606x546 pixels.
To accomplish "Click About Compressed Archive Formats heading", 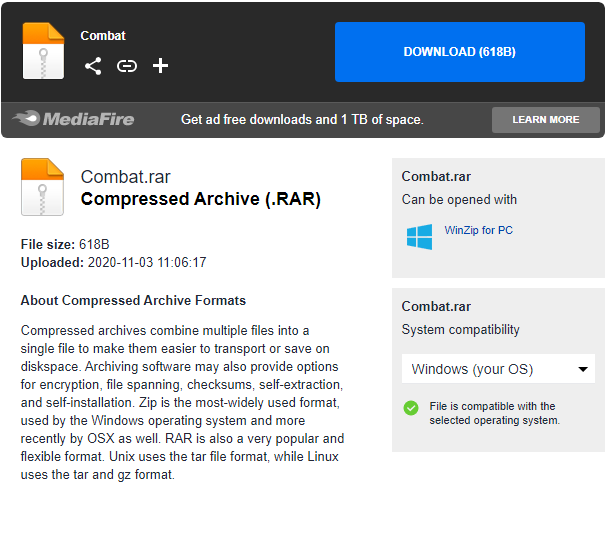I will (133, 300).
